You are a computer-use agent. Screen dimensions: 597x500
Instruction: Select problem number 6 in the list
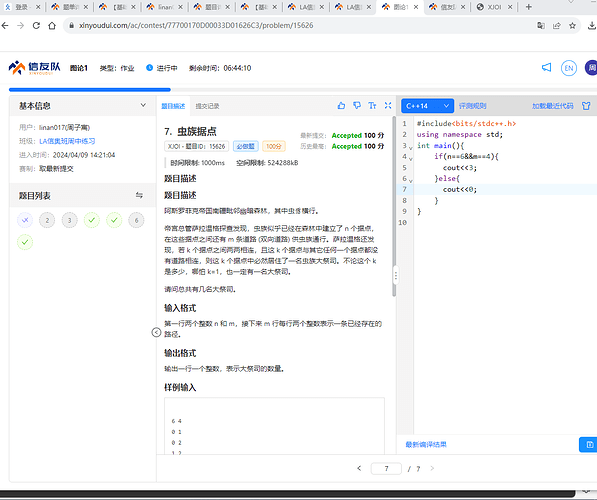136,220
